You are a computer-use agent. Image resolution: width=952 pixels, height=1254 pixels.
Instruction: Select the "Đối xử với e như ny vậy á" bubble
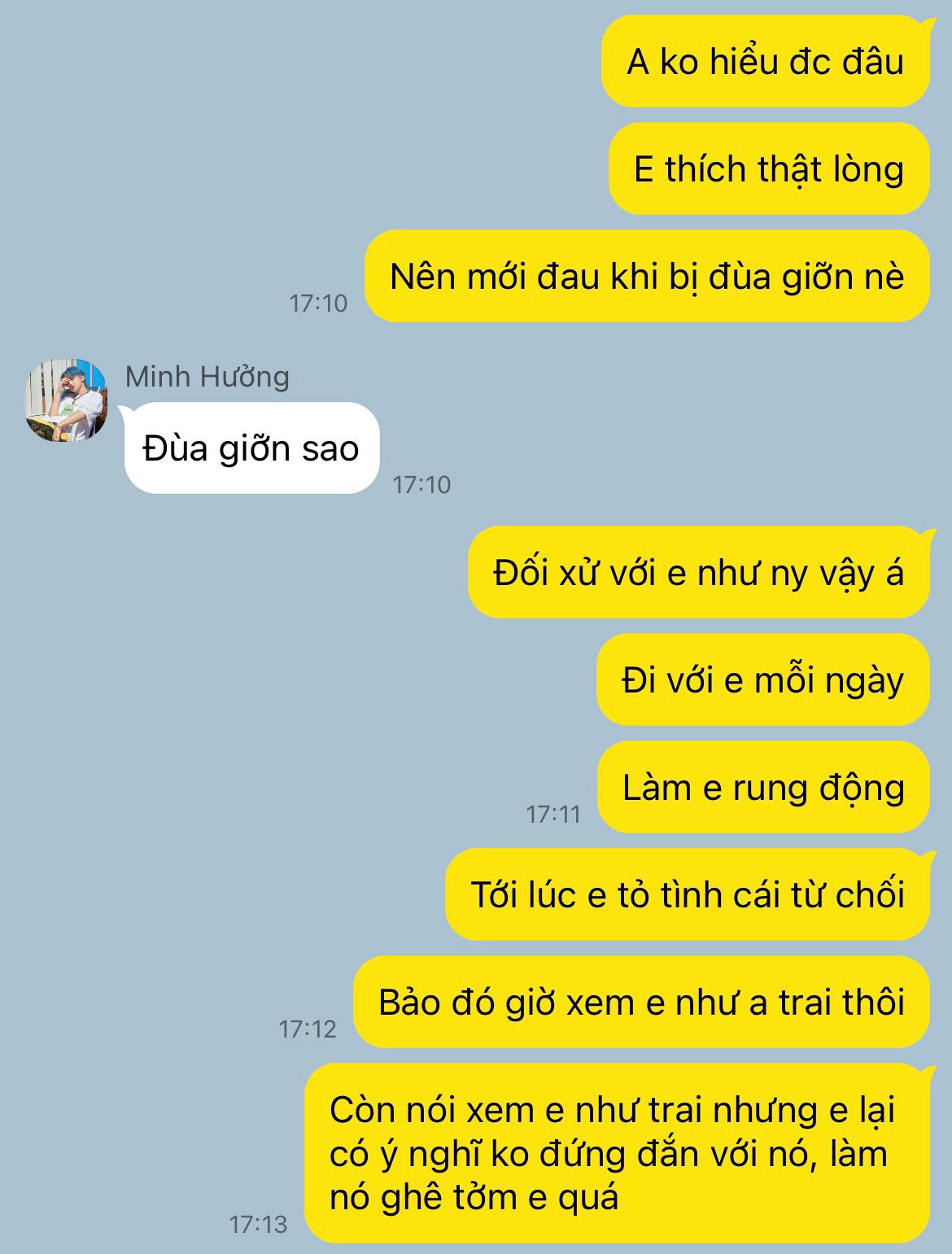(x=698, y=573)
